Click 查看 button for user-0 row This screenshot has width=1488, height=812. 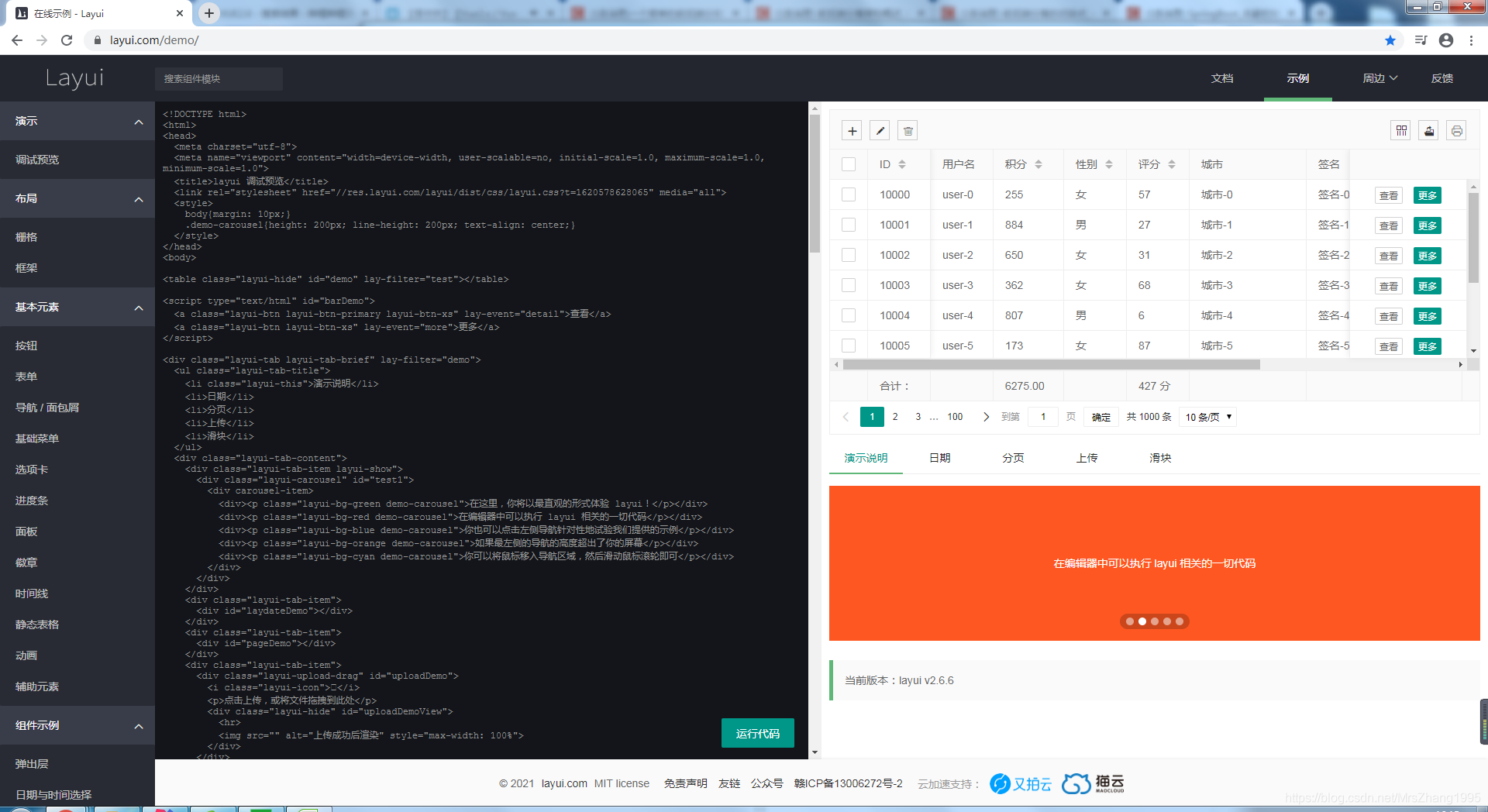click(1388, 195)
